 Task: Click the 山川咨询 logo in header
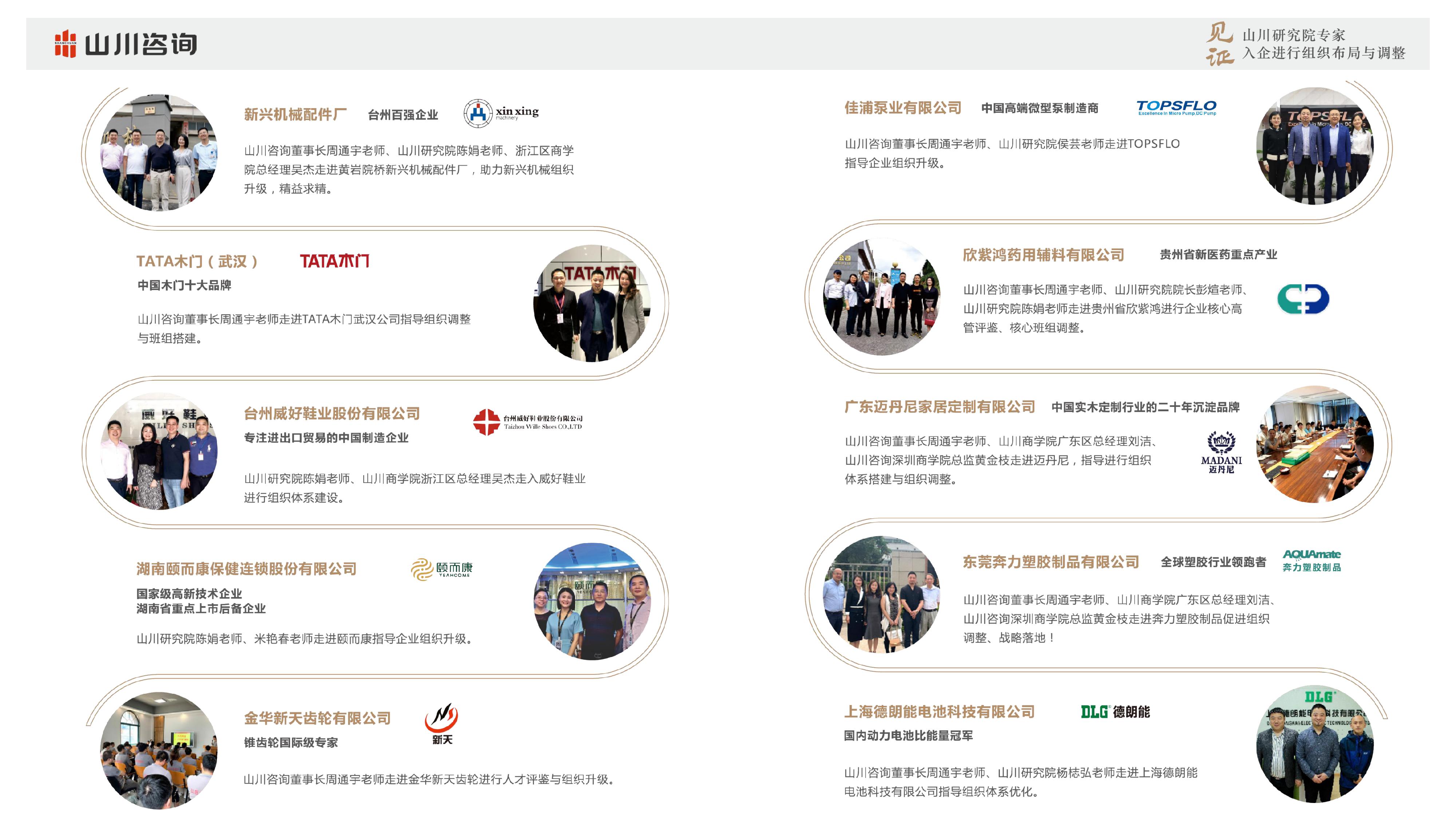point(126,44)
